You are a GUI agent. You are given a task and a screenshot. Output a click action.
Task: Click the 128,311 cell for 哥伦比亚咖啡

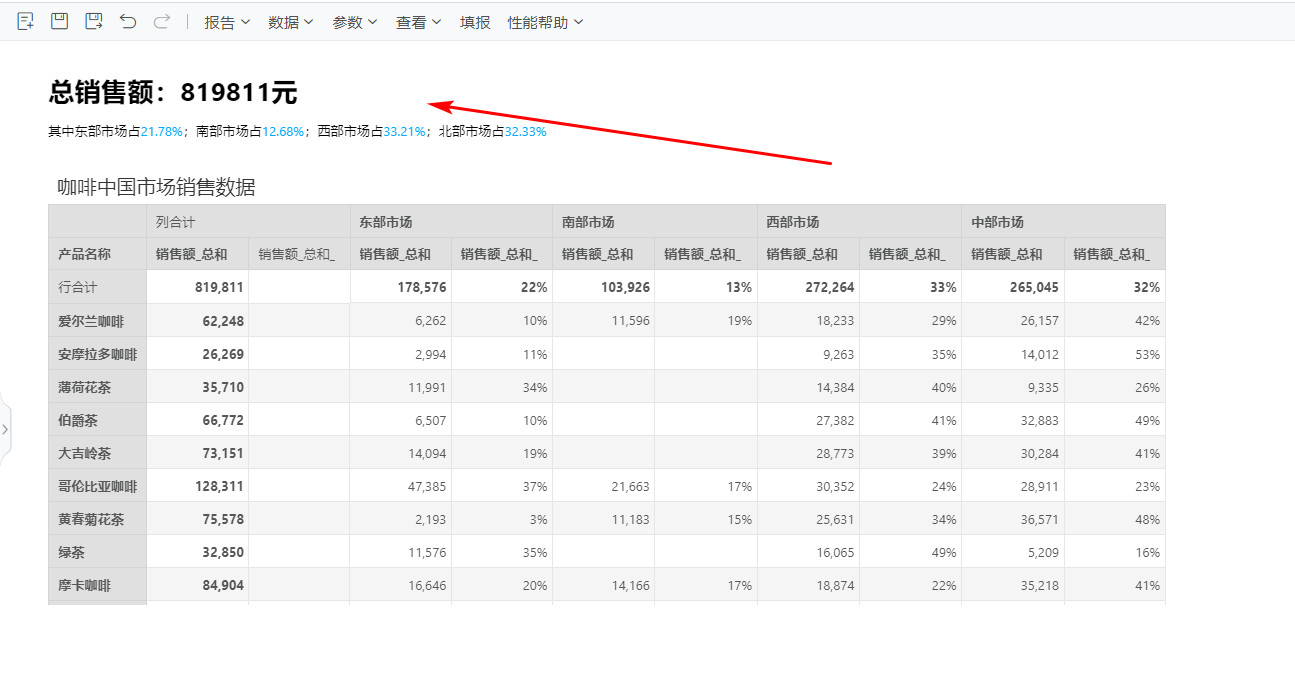[x=197, y=486]
